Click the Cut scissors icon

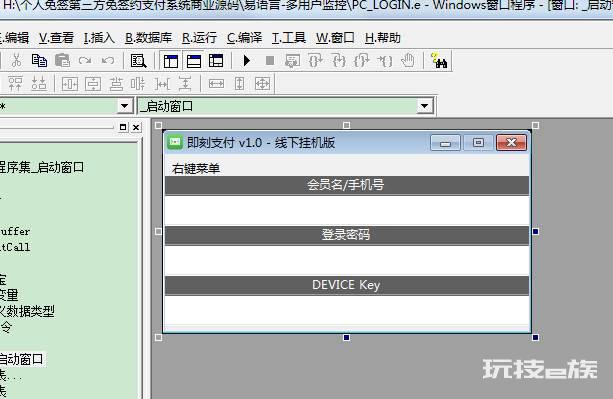[x=16, y=61]
